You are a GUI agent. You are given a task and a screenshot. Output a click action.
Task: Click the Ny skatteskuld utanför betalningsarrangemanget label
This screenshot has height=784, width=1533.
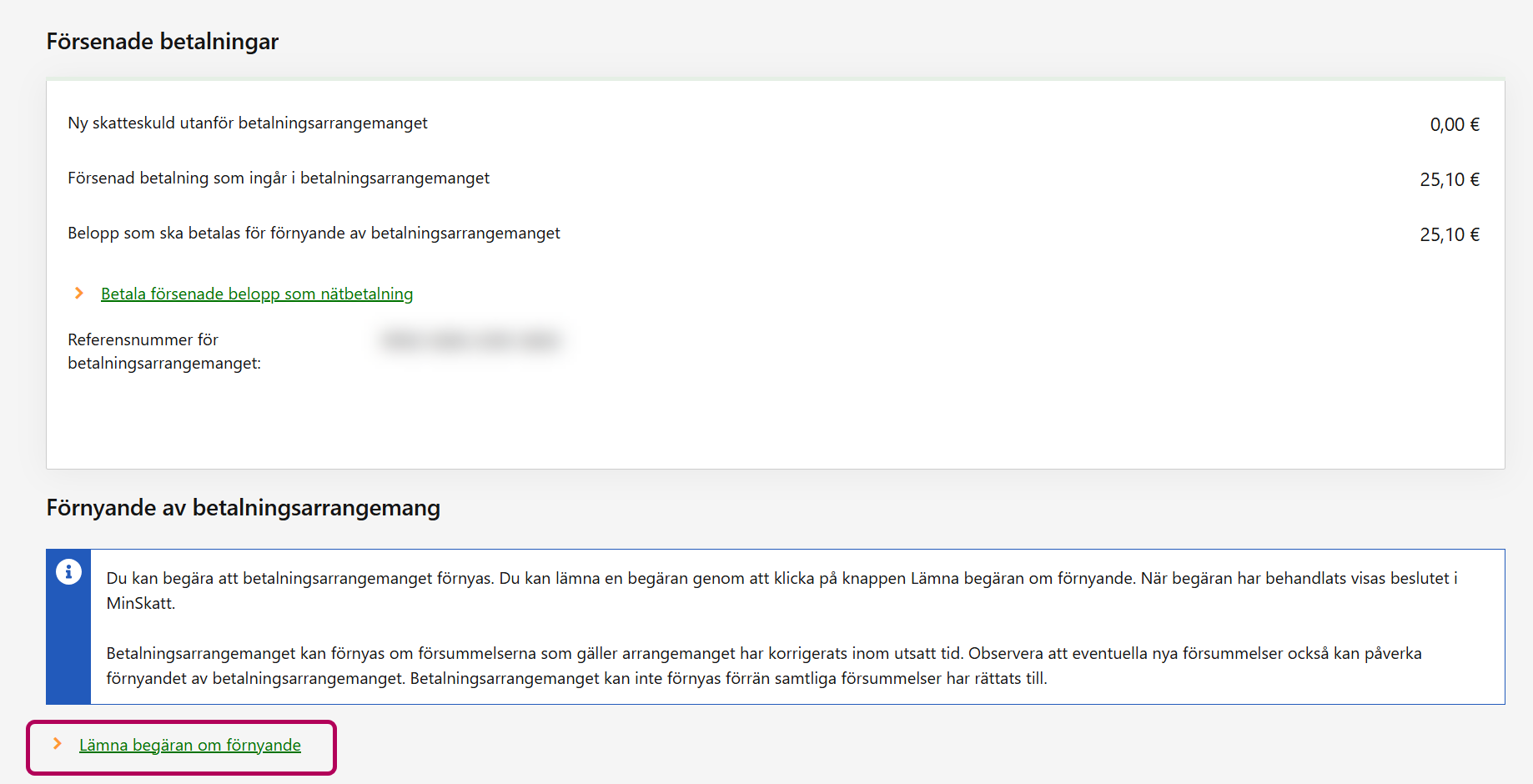click(x=247, y=123)
